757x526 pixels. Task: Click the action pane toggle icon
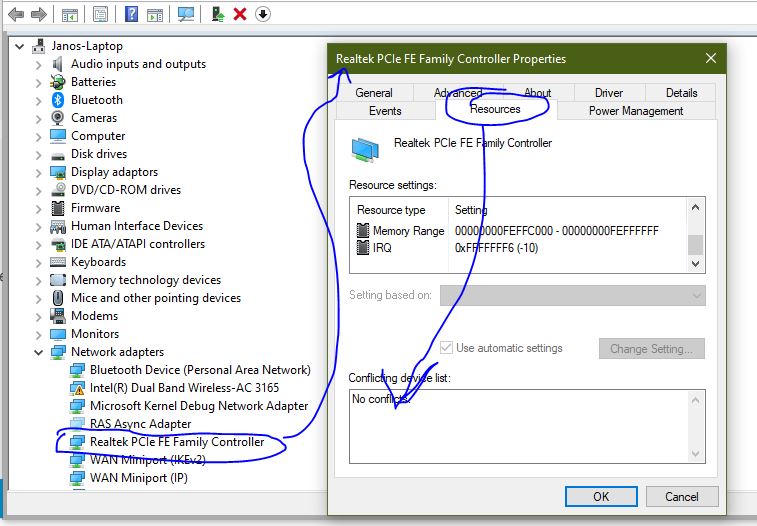point(155,14)
